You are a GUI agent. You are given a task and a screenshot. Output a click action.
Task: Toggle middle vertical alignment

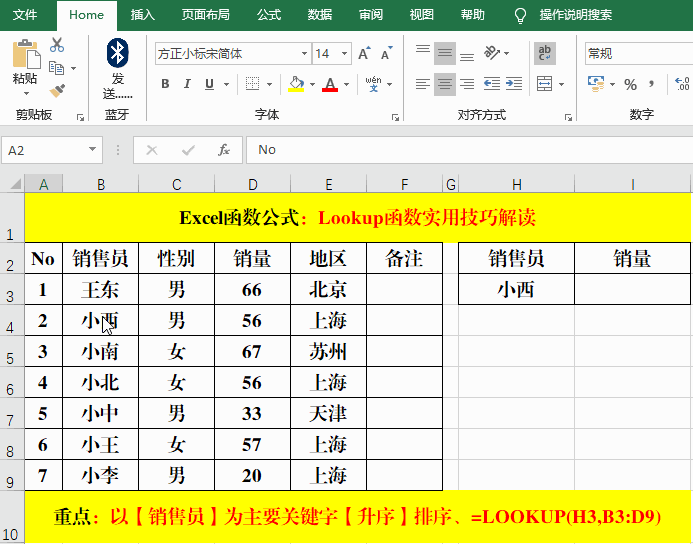point(445,53)
